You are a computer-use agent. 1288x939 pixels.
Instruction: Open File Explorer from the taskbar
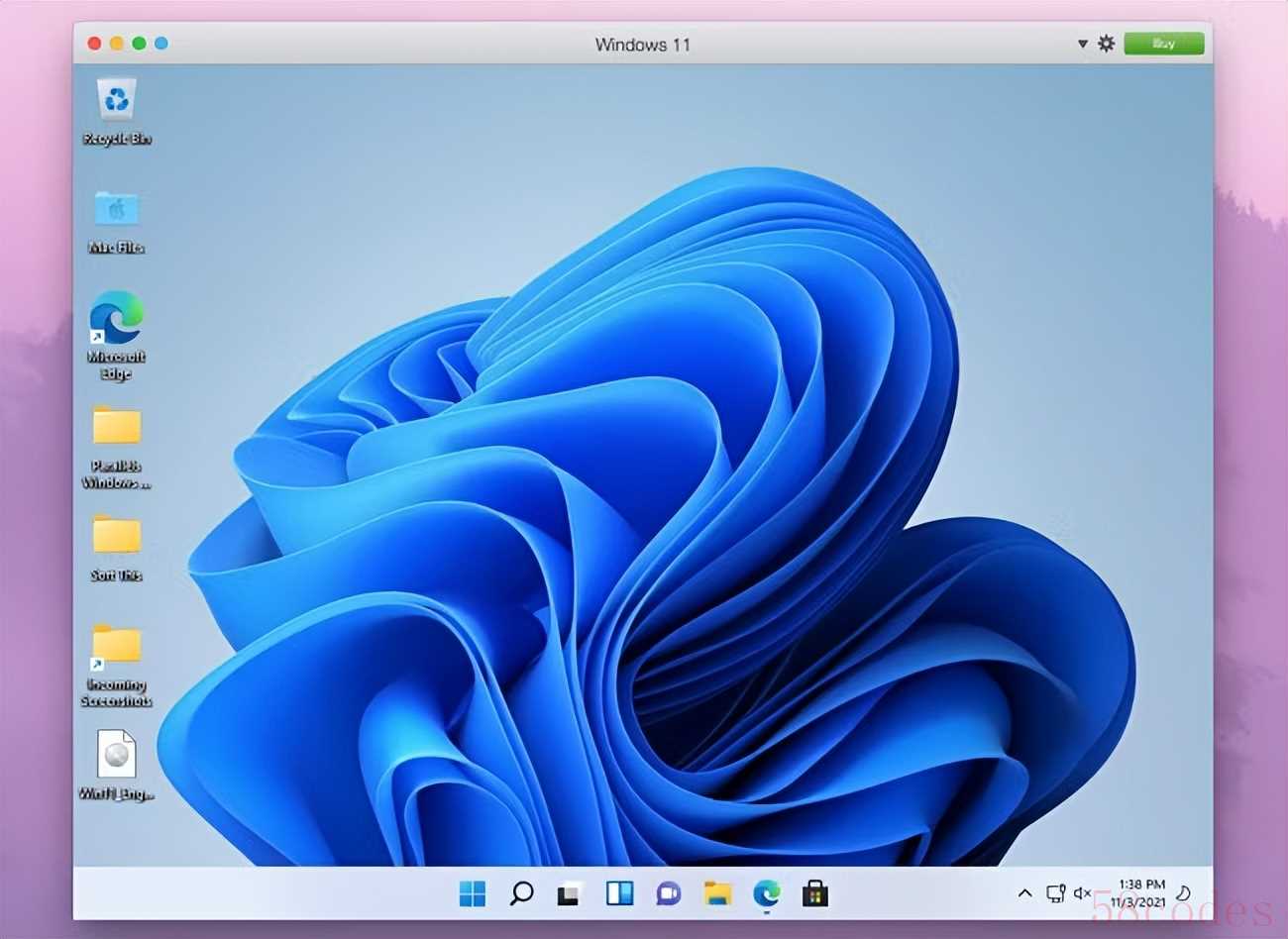point(717,893)
